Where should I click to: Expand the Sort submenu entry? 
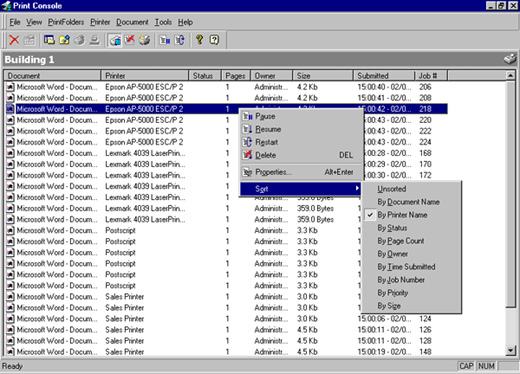pyautogui.click(x=301, y=189)
